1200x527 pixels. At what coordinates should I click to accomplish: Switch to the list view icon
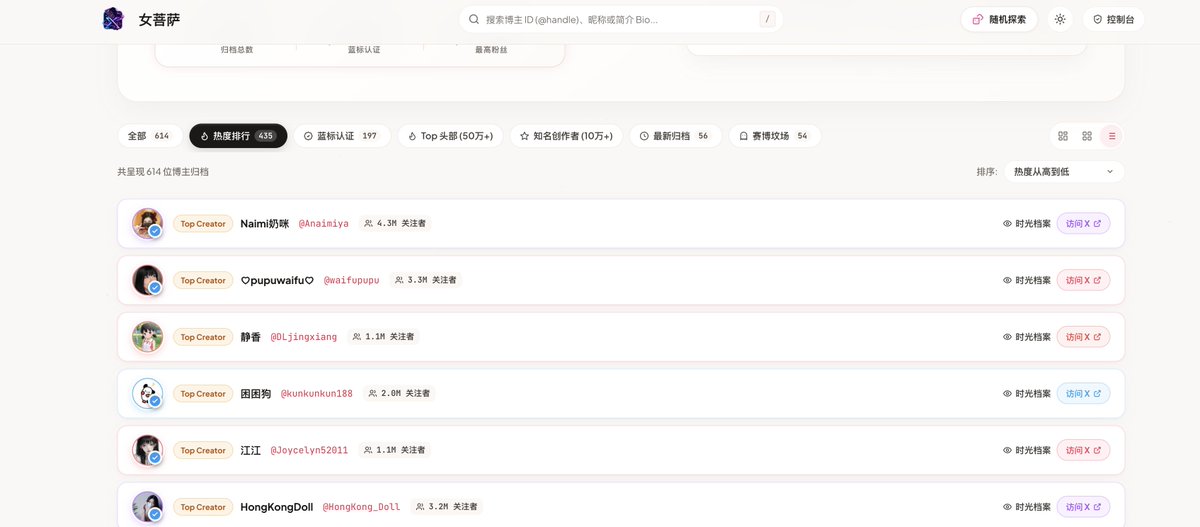pyautogui.click(x=1111, y=136)
